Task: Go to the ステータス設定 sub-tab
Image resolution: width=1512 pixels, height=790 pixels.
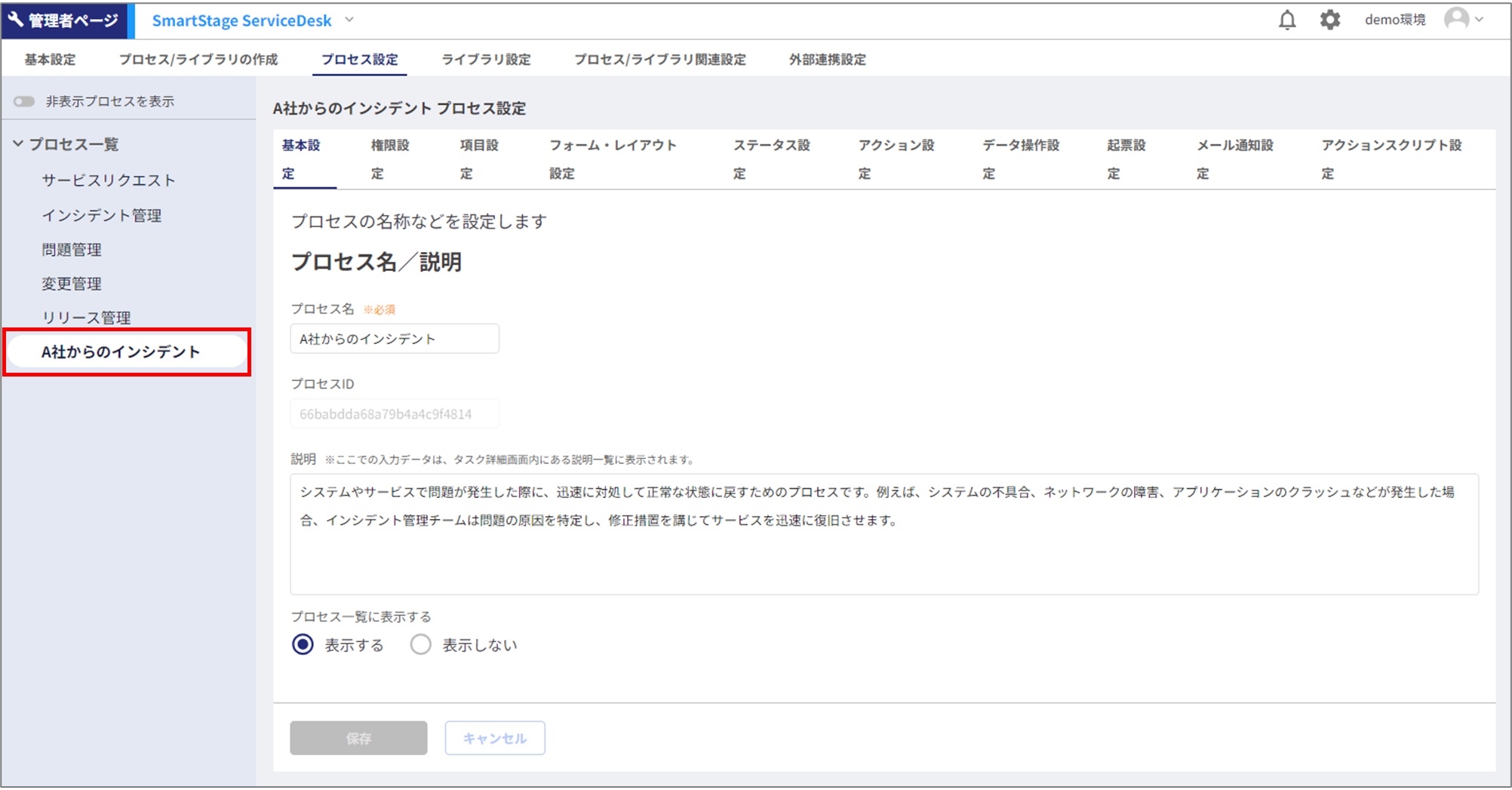Action: coord(771,158)
